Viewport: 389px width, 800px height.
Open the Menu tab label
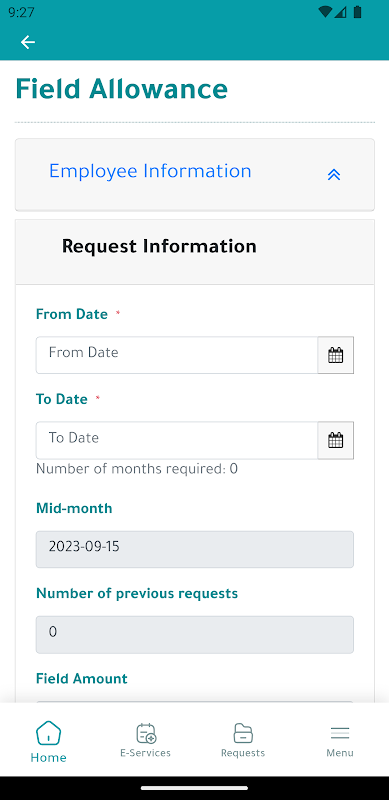pos(340,753)
